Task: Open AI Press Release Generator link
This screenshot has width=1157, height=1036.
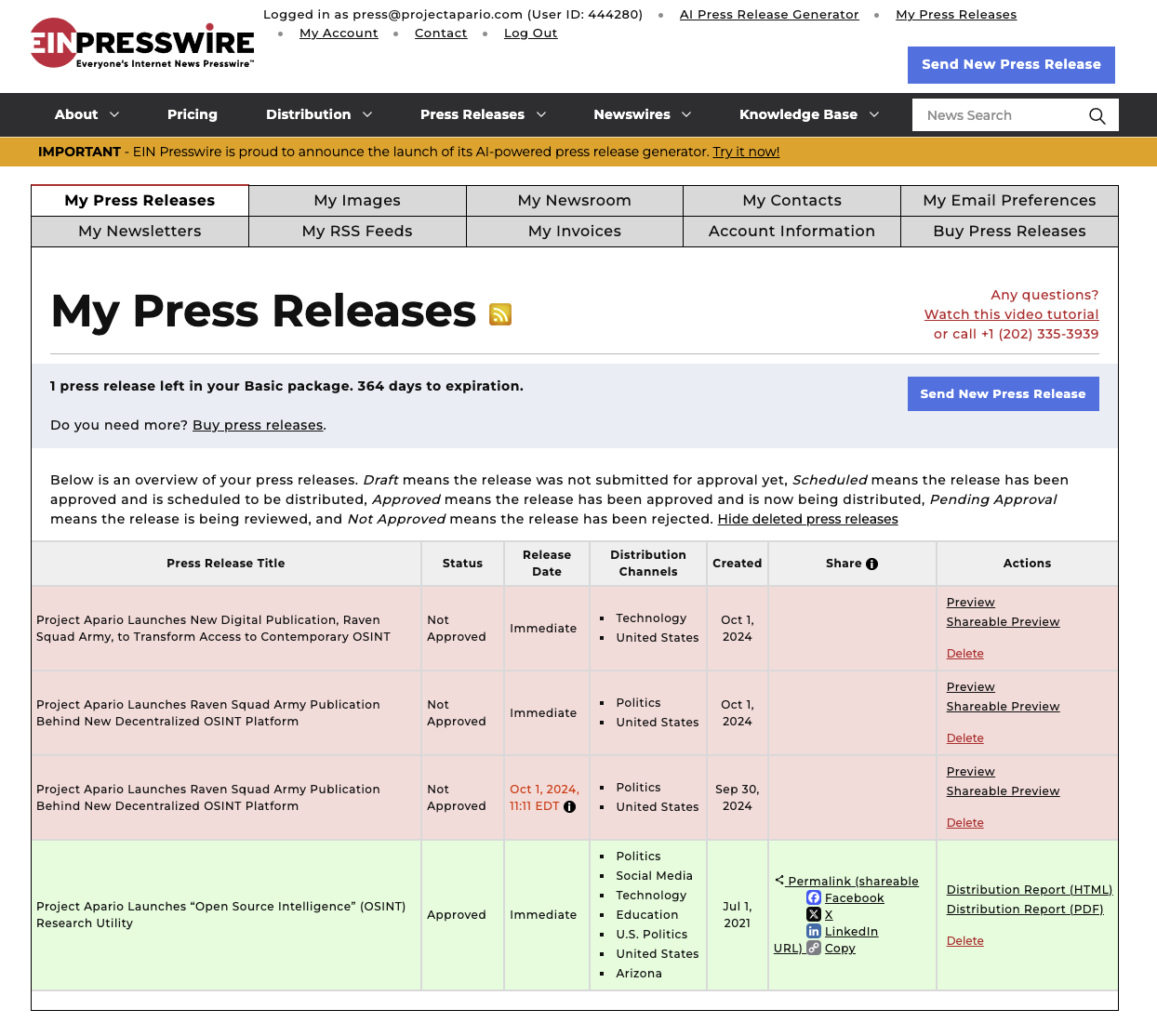Action: click(x=769, y=15)
